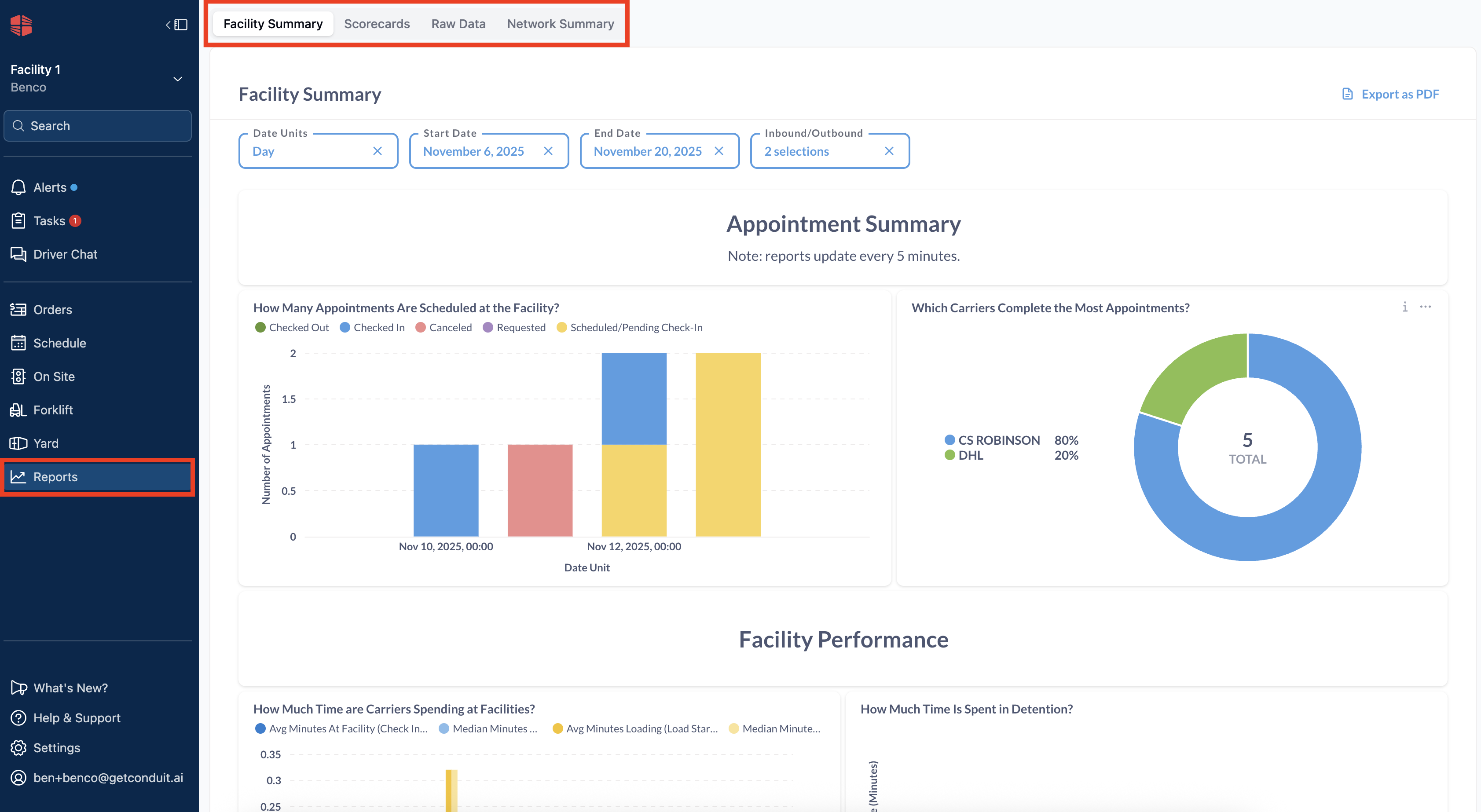Image resolution: width=1481 pixels, height=812 pixels.
Task: Switch to the Network Summary tab
Action: tap(561, 24)
